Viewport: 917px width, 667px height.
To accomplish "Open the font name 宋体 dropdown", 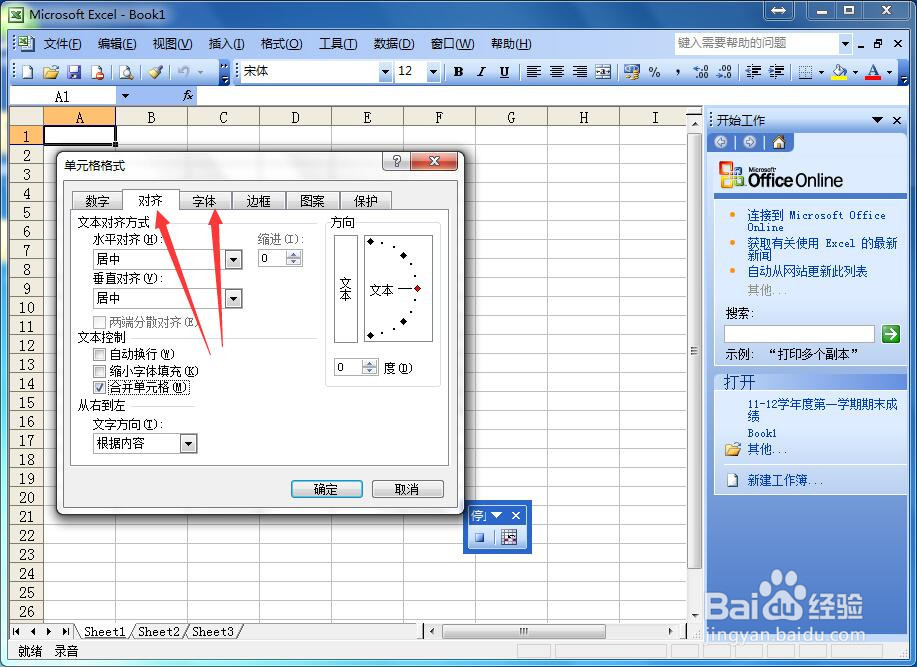I will pyautogui.click(x=385, y=72).
